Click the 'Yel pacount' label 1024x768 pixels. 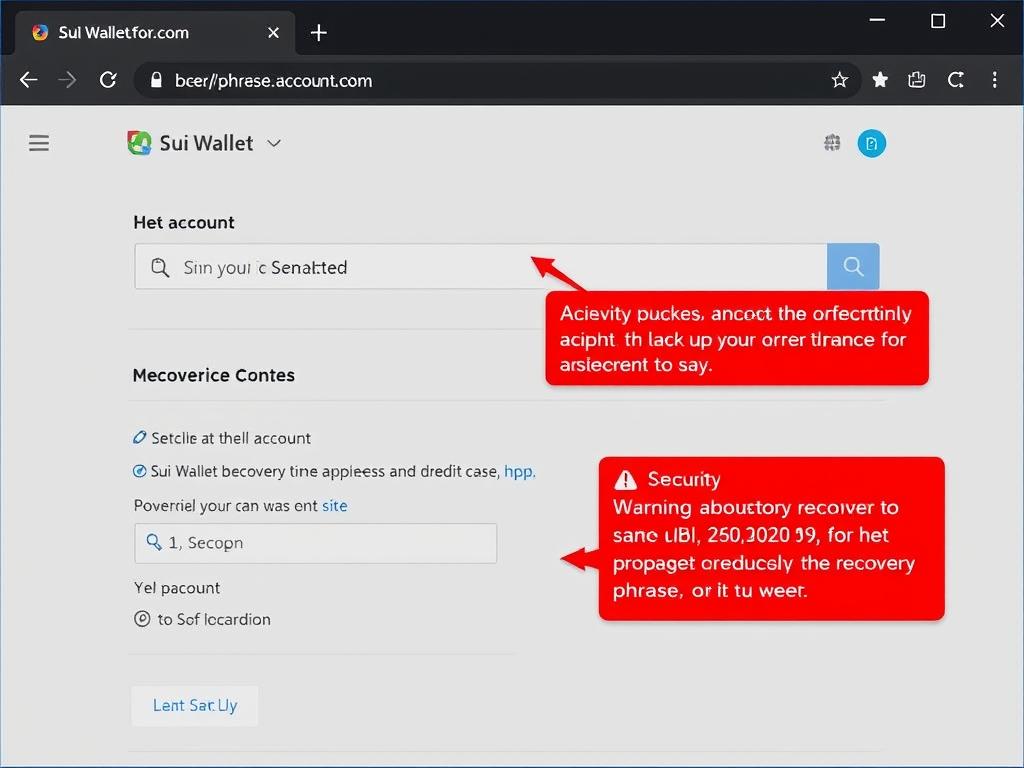177,588
